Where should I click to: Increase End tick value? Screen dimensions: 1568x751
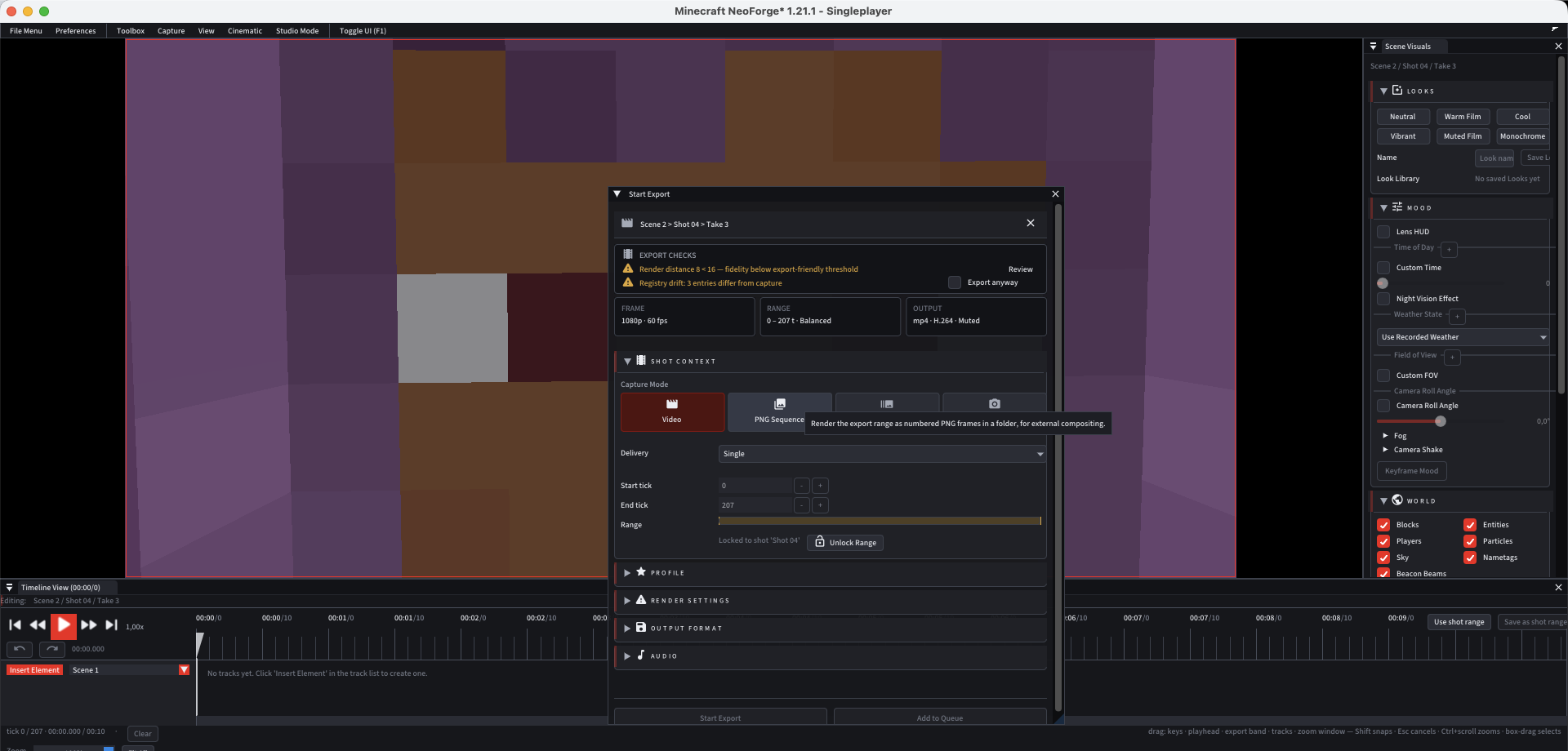tap(821, 505)
